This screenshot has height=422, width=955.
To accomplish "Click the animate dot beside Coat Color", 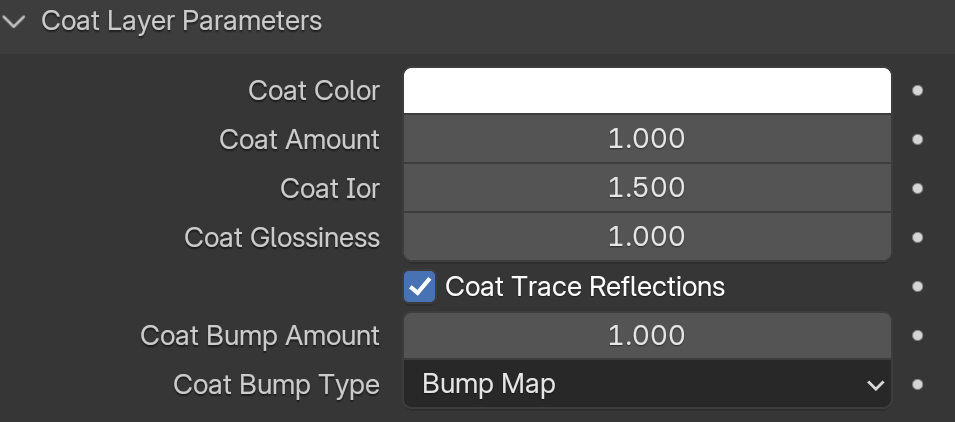I will (x=918, y=91).
